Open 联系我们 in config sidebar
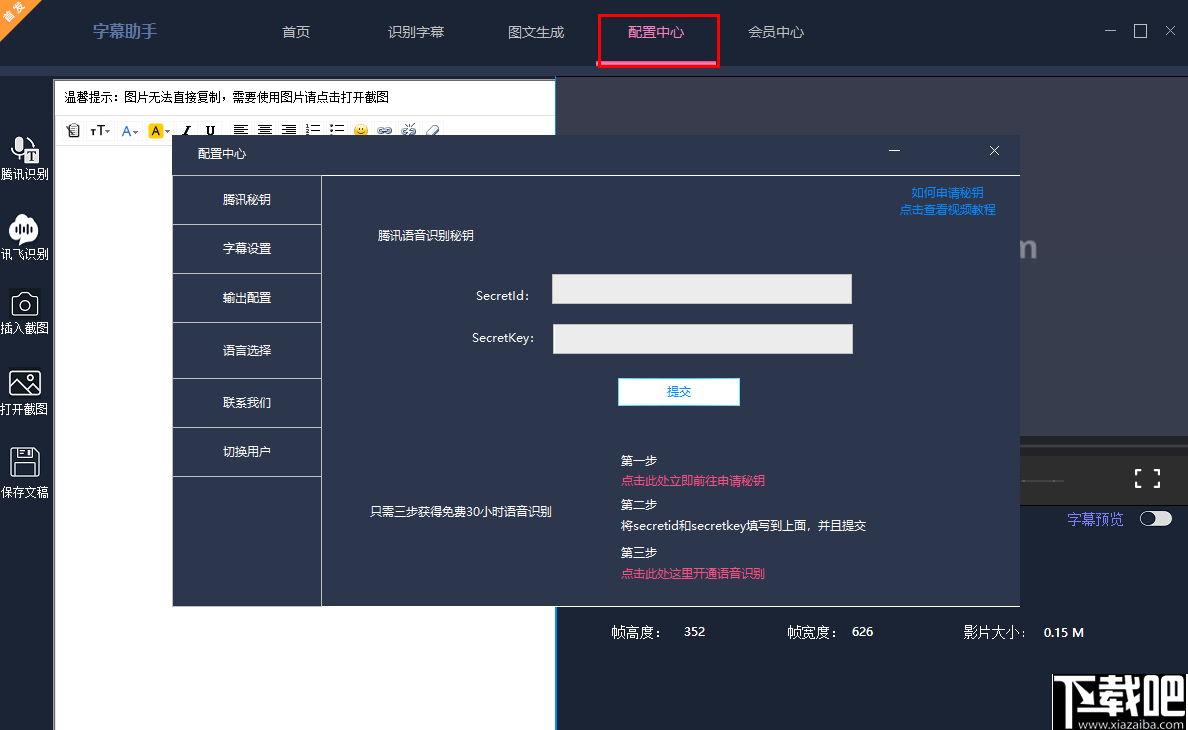The width and height of the screenshot is (1188, 730). pyautogui.click(x=247, y=403)
